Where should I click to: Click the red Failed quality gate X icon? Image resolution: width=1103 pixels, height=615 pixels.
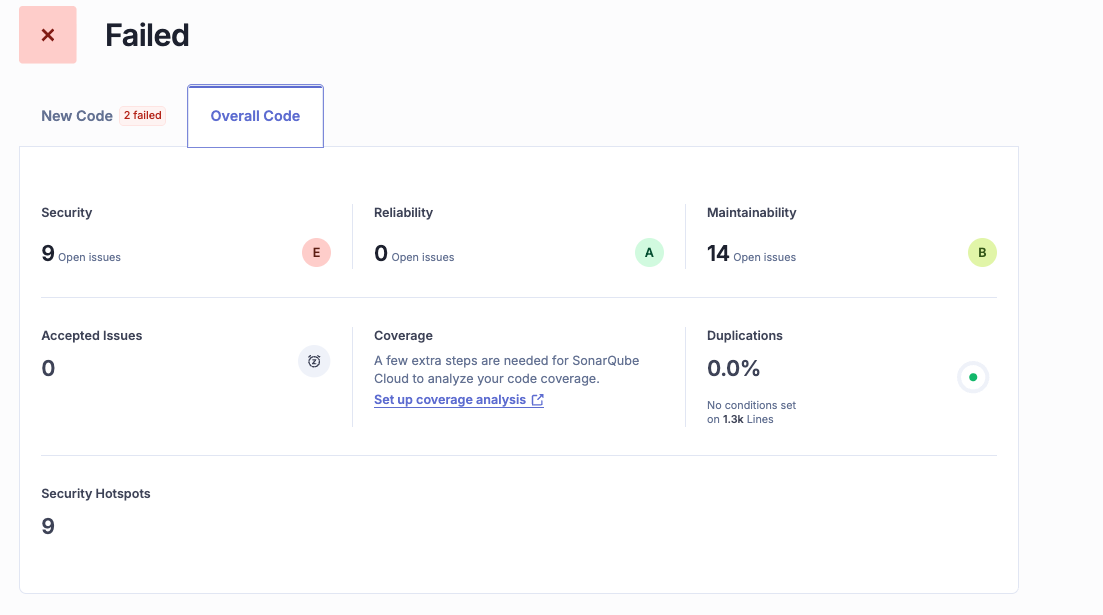[48, 35]
